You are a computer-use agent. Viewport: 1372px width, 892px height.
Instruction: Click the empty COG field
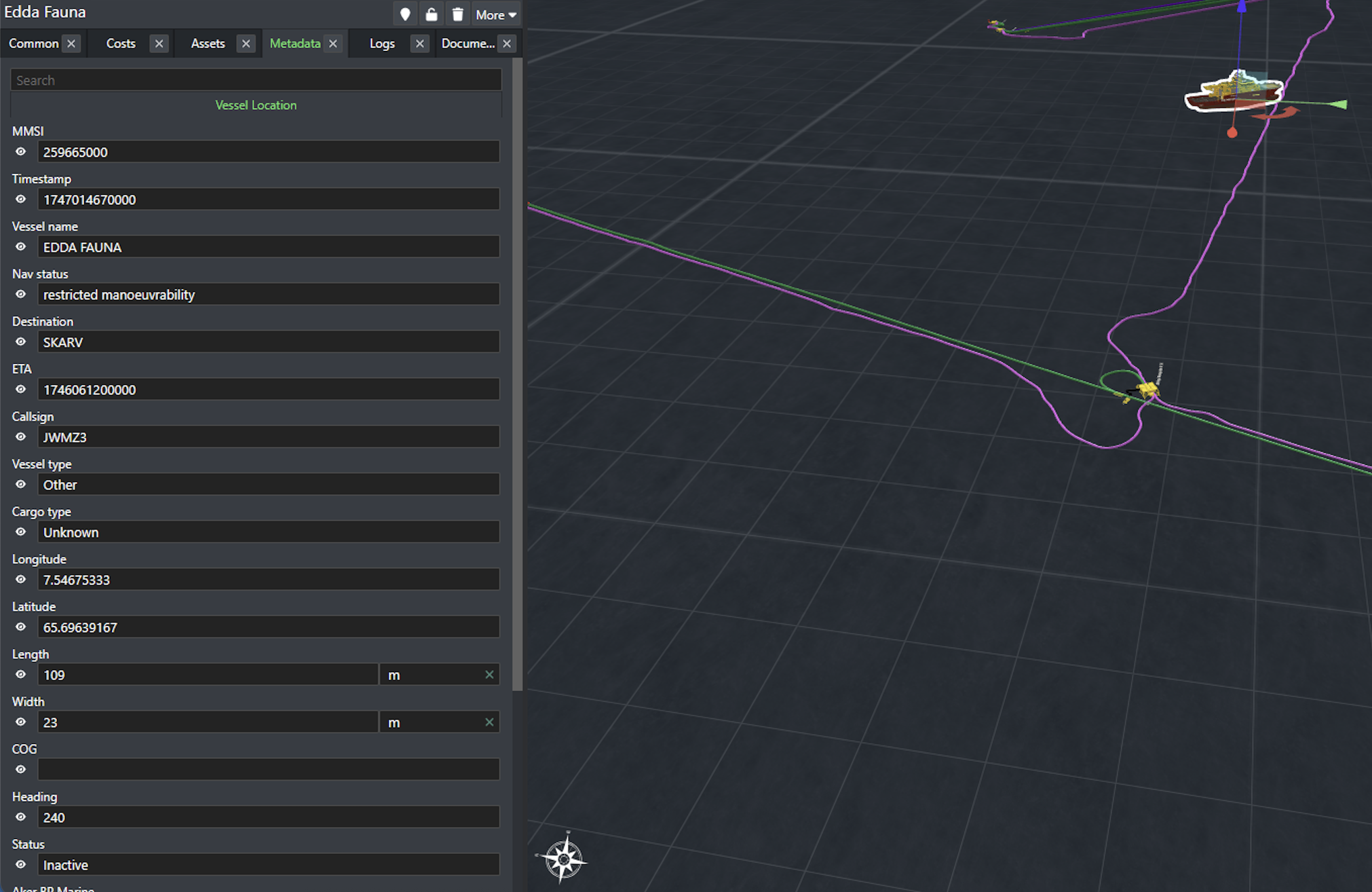pyautogui.click(x=269, y=770)
